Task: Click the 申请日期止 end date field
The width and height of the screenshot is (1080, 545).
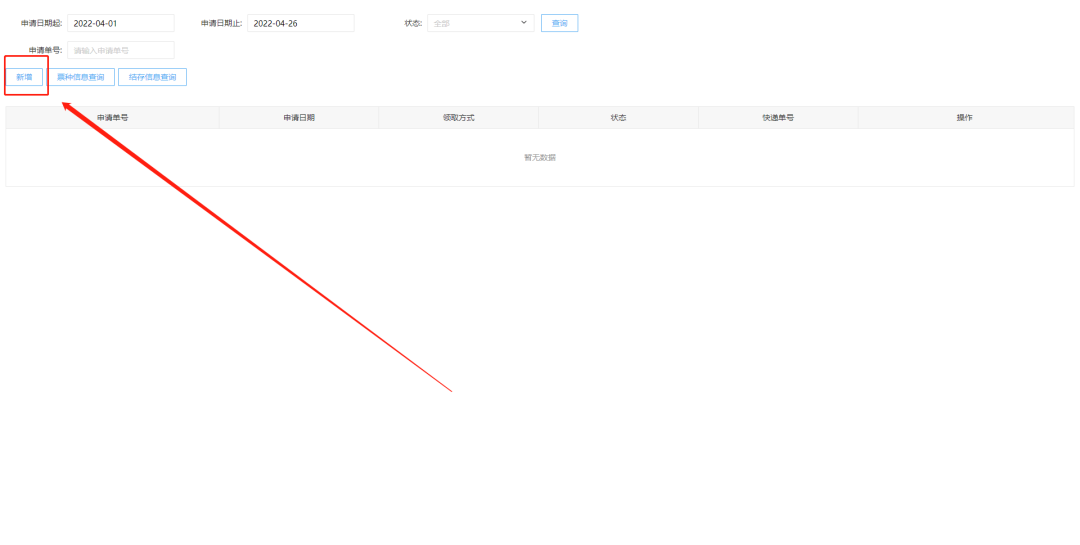Action: pyautogui.click(x=300, y=23)
